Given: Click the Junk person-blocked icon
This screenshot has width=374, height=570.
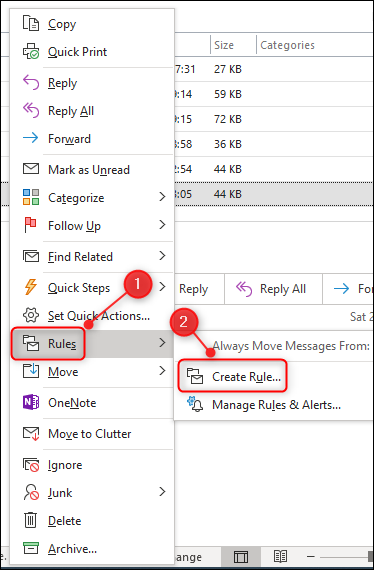Looking at the screenshot, I should tap(31, 492).
